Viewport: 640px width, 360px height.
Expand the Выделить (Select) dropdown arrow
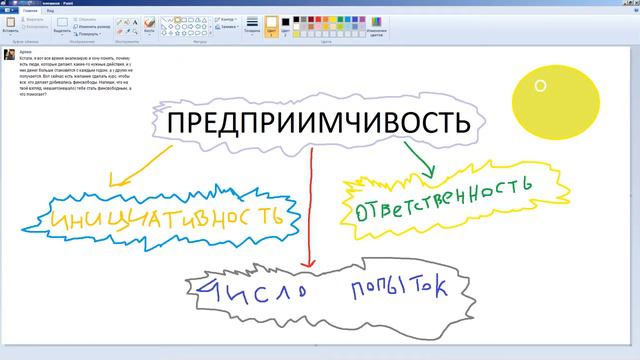click(62, 34)
